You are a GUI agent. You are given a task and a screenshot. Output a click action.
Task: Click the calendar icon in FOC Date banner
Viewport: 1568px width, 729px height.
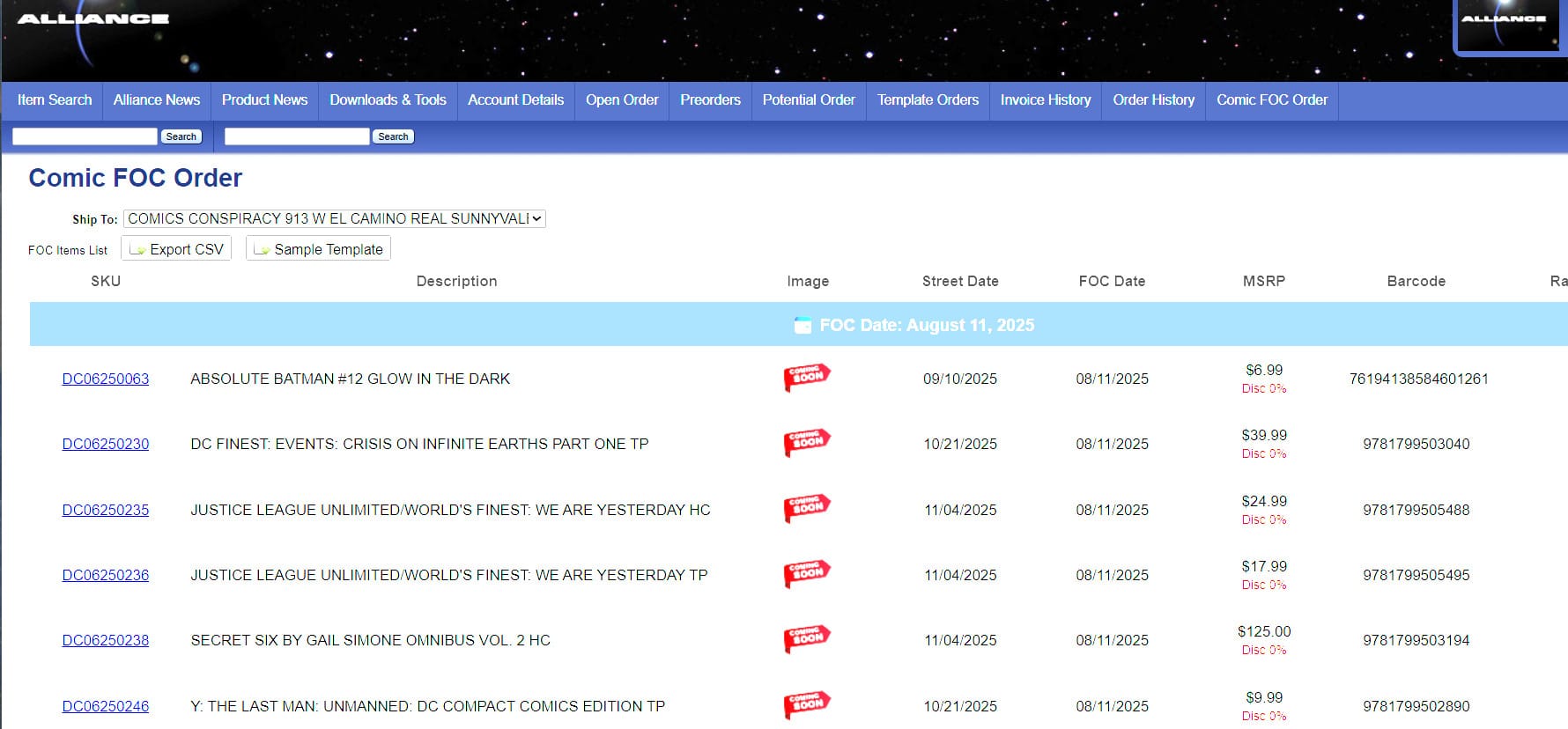[802, 325]
